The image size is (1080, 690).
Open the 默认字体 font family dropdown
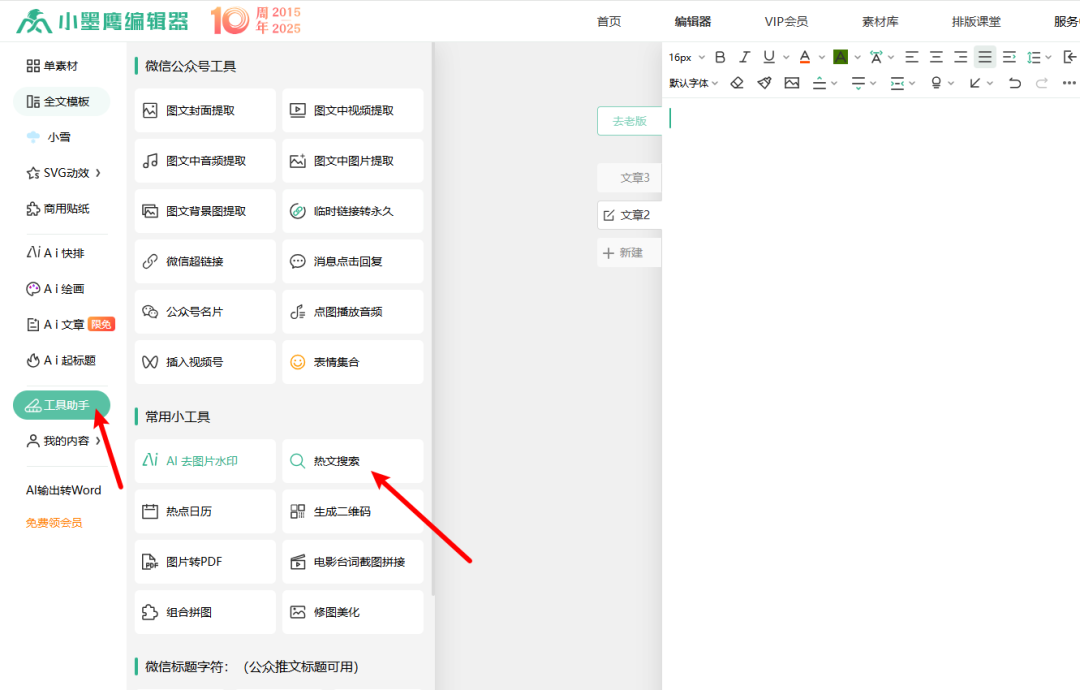point(693,83)
